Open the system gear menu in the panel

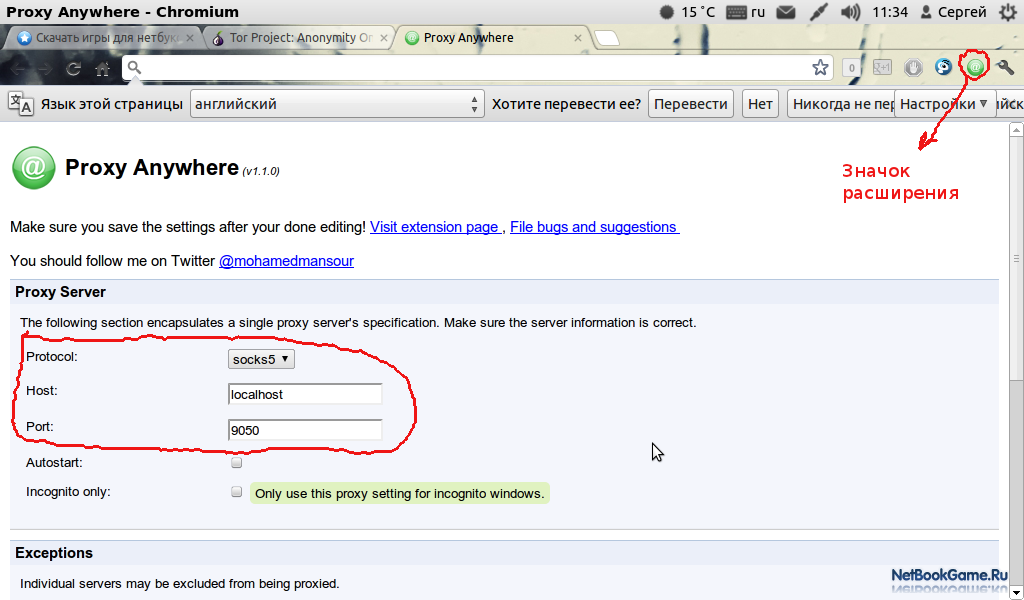pyautogui.click(x=1008, y=12)
